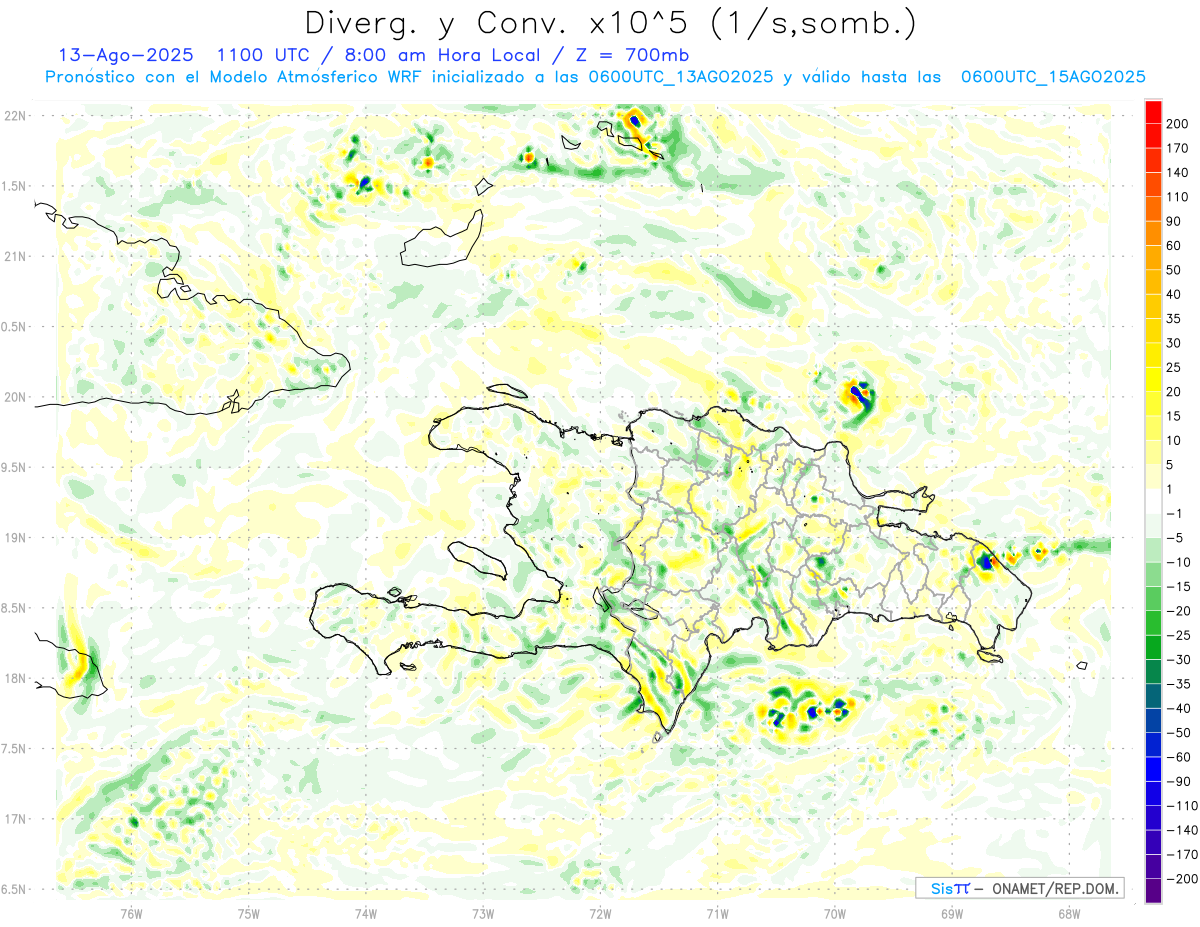Click the 20N latitude label
The width and height of the screenshot is (1200, 927).
[x=15, y=397]
